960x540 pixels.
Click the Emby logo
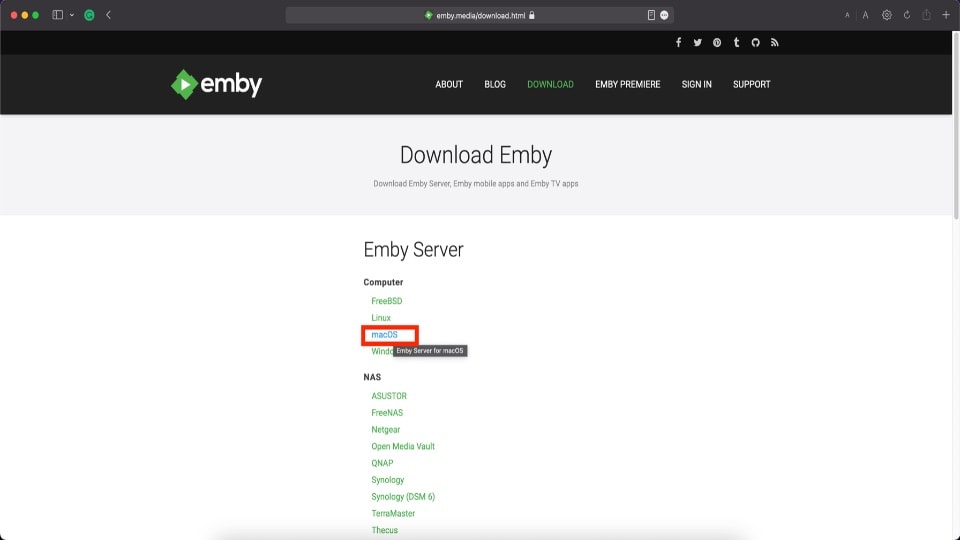pyautogui.click(x=217, y=84)
